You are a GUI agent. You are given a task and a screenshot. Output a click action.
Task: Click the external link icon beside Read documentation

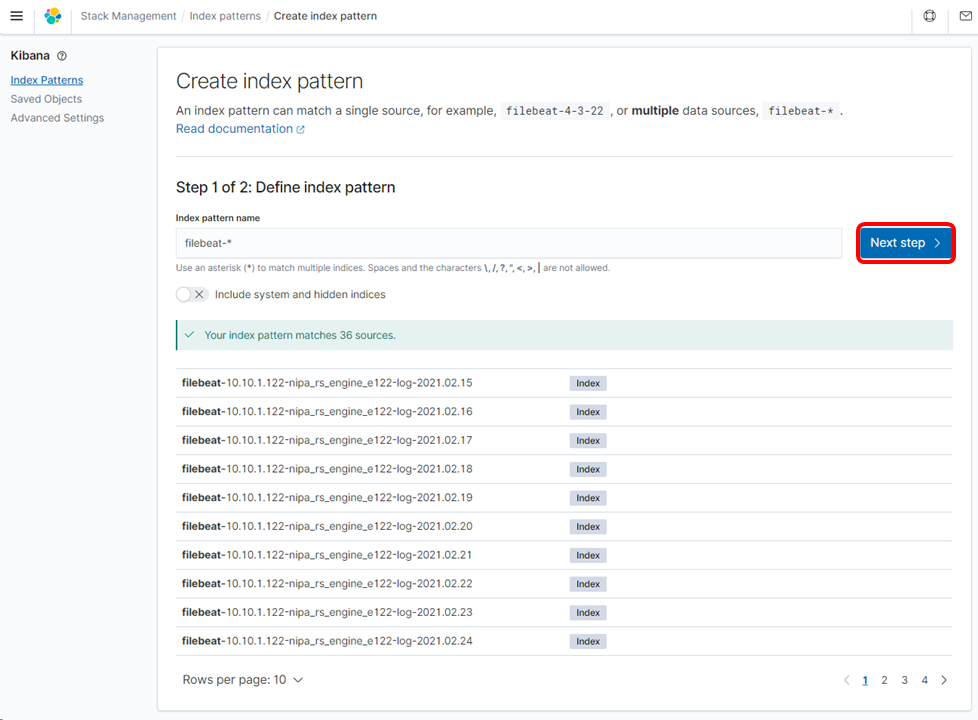(300, 129)
